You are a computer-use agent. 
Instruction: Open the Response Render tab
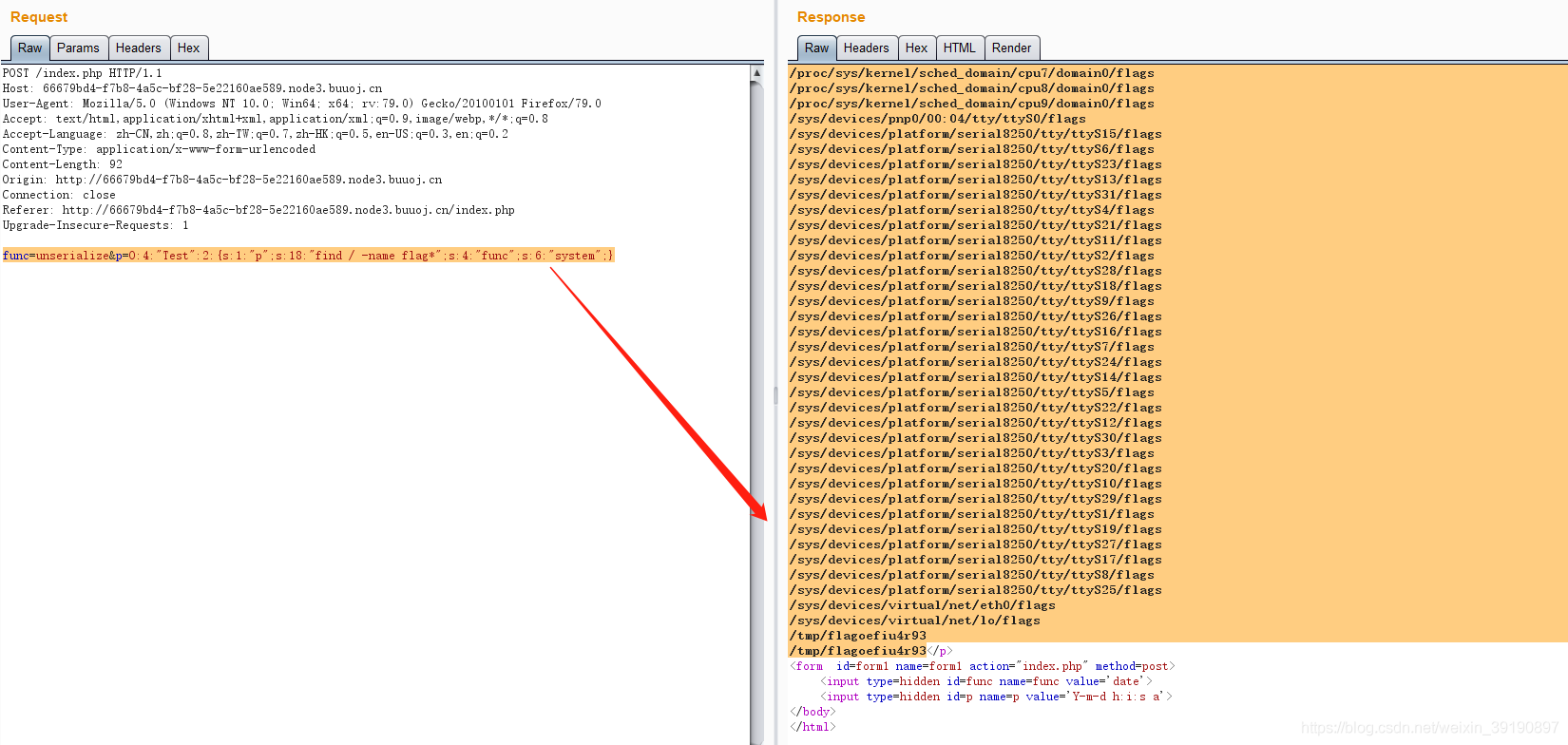point(1012,48)
